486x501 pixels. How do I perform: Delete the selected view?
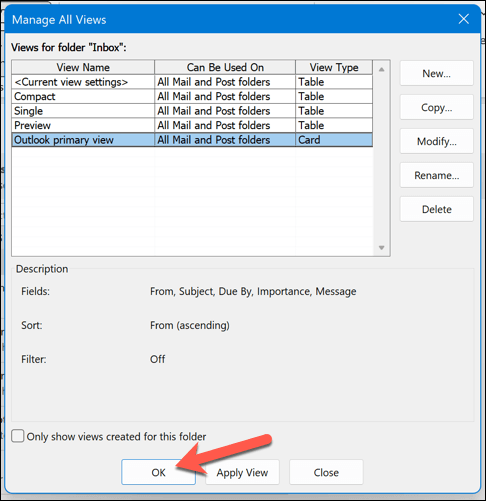[436, 209]
